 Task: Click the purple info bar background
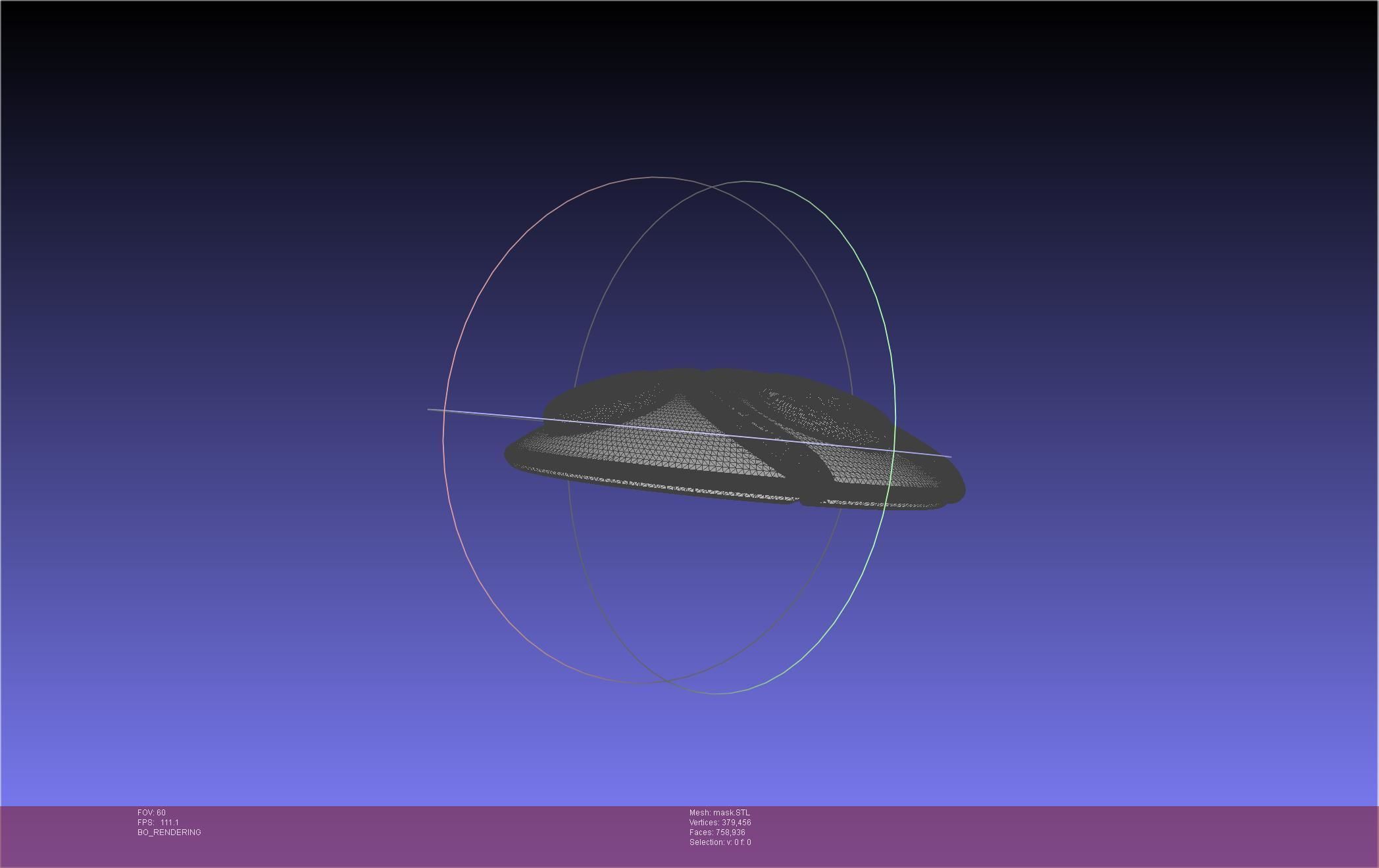point(1053,835)
